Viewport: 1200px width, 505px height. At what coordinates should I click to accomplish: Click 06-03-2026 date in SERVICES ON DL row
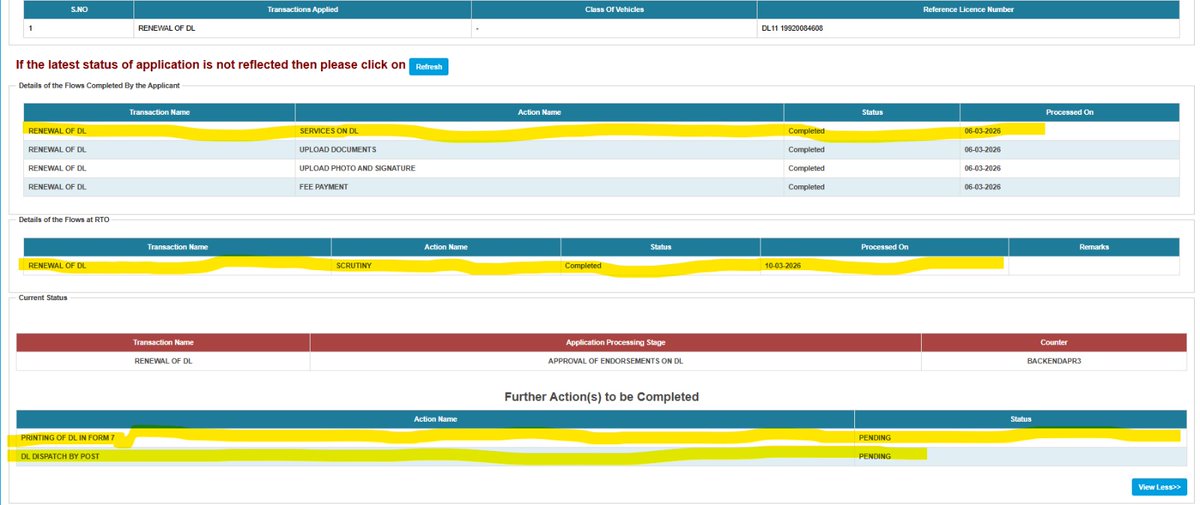click(983, 131)
